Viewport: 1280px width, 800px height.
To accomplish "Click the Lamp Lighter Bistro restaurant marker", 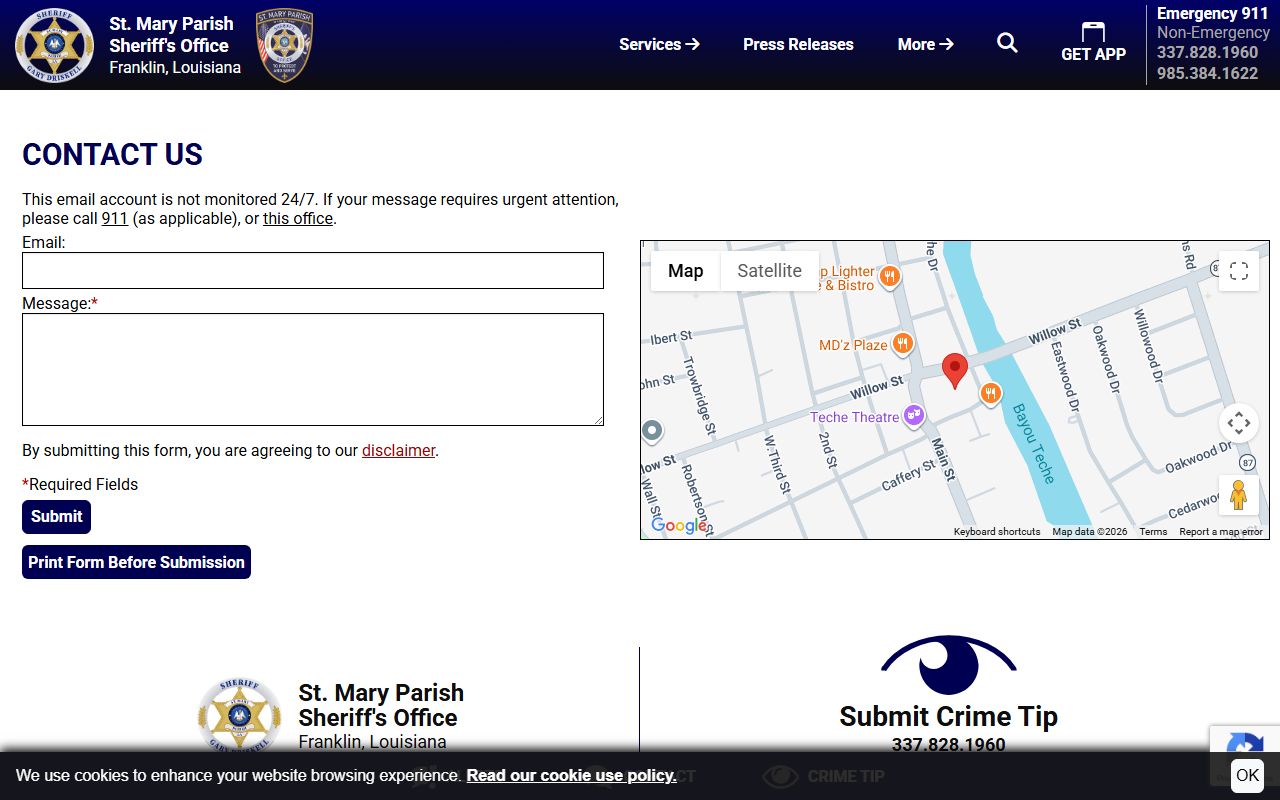I will click(888, 275).
